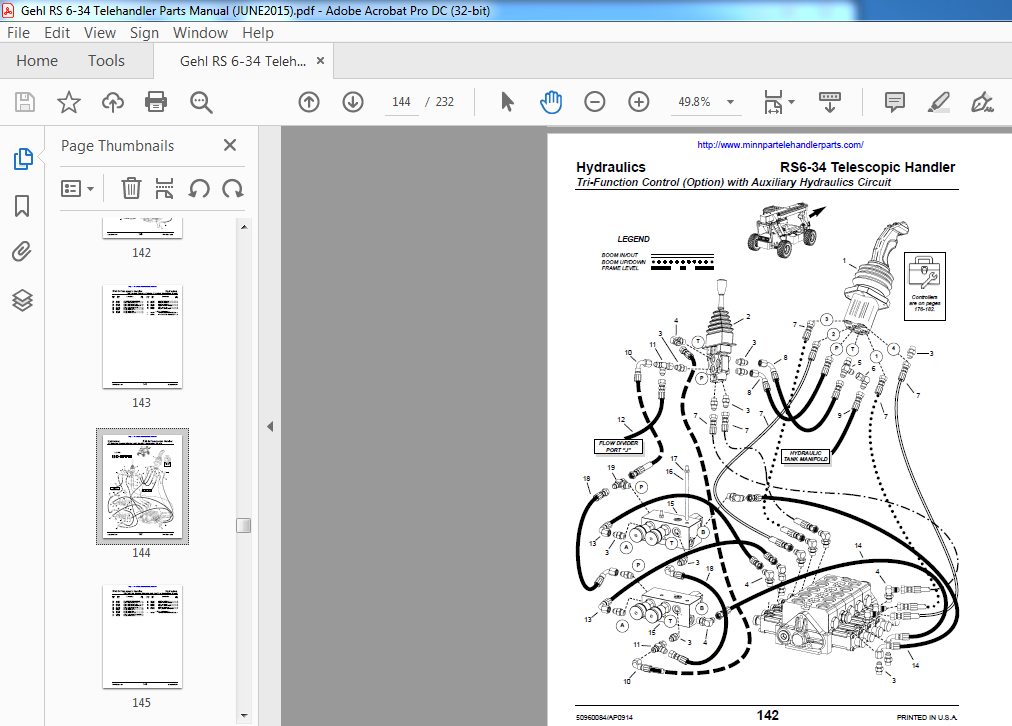Select page 143 thumbnail

(x=142, y=336)
